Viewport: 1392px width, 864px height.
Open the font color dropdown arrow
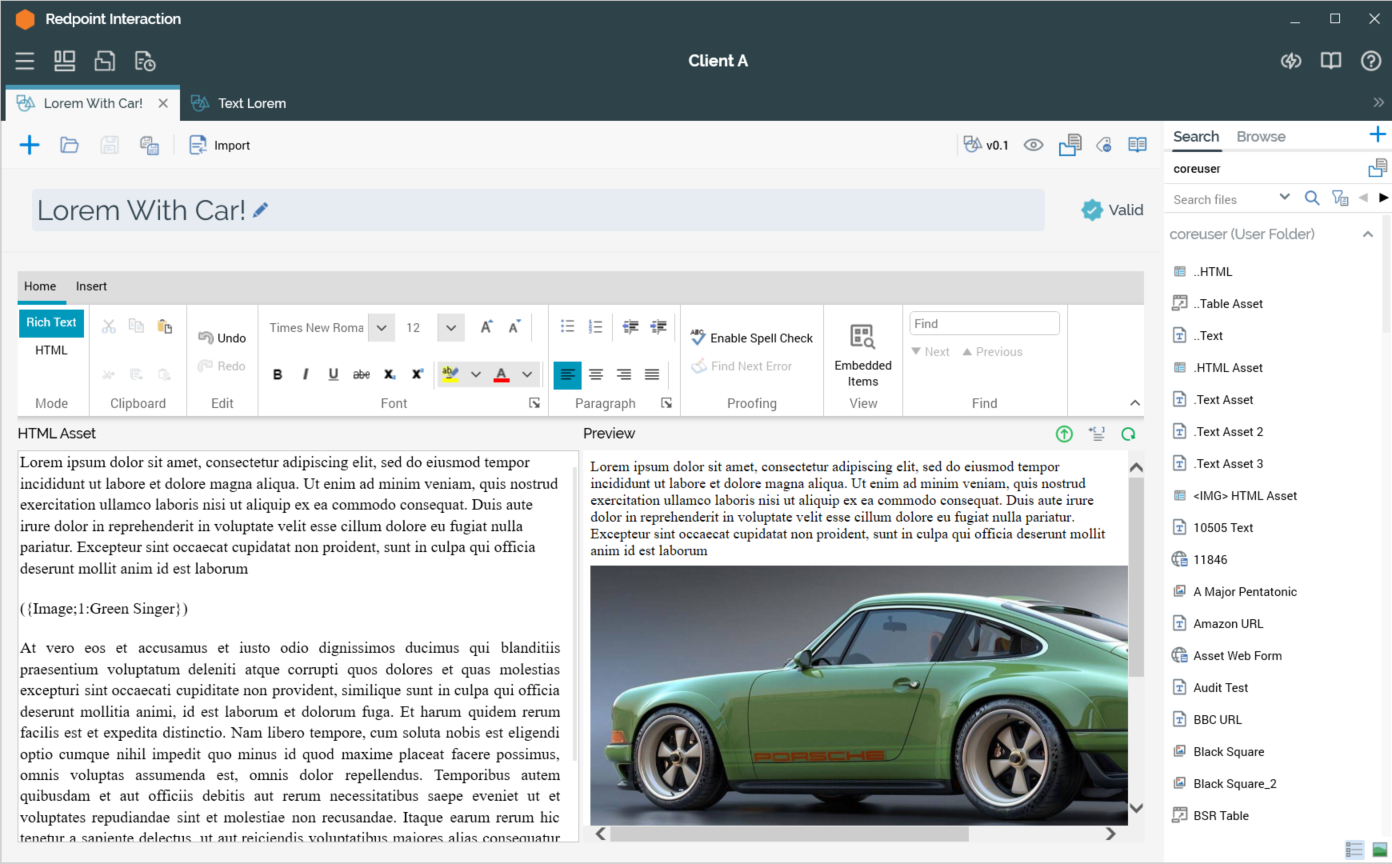[527, 374]
